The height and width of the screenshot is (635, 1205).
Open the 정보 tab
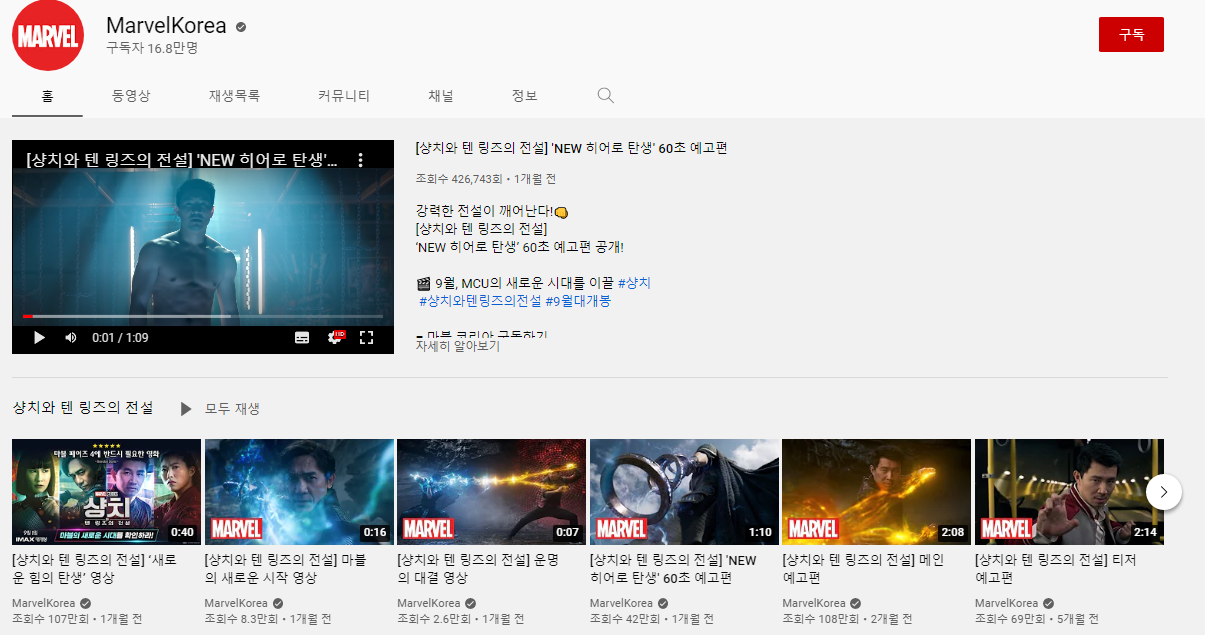(x=525, y=96)
